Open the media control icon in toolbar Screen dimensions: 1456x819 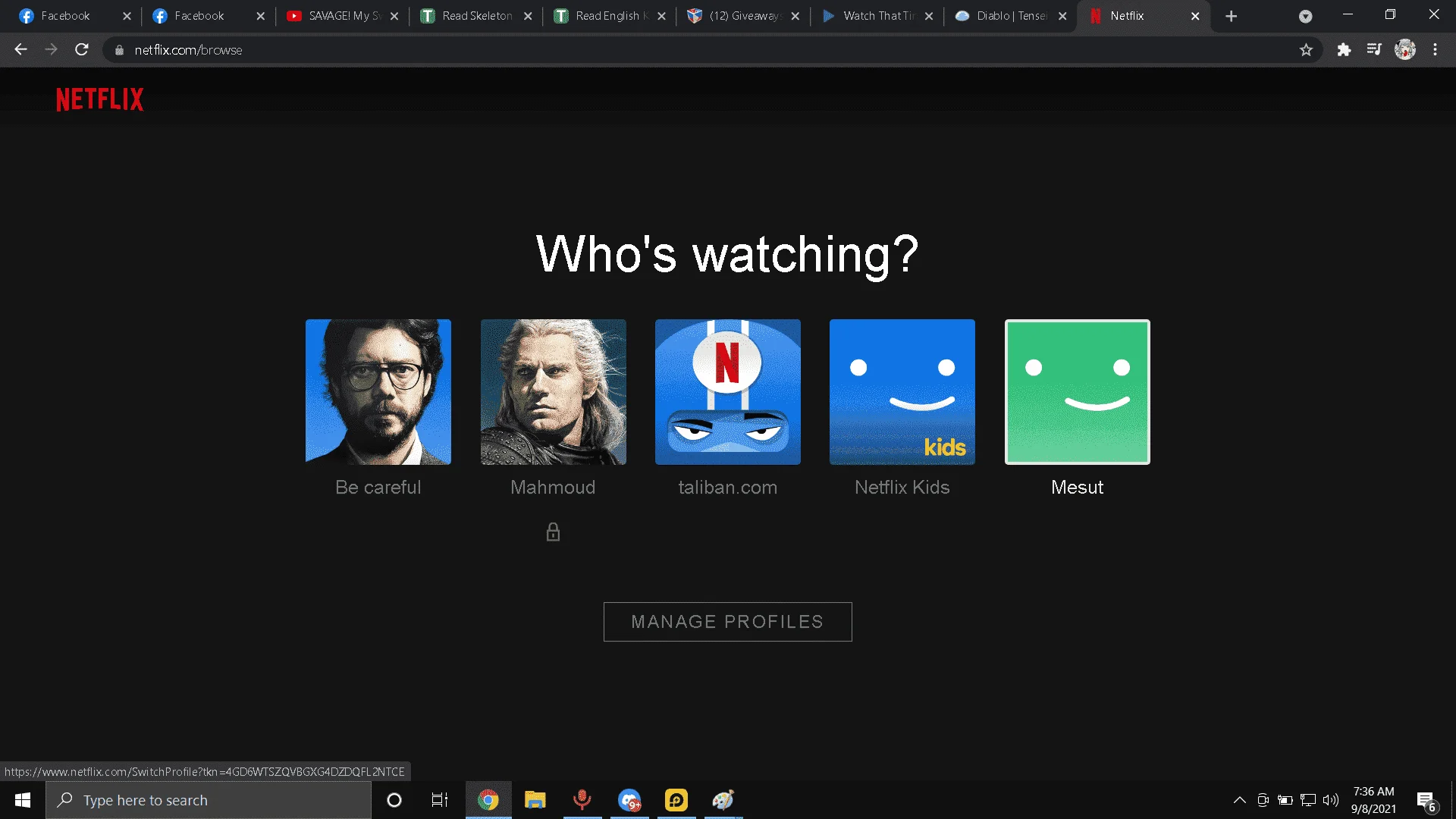click(1374, 50)
